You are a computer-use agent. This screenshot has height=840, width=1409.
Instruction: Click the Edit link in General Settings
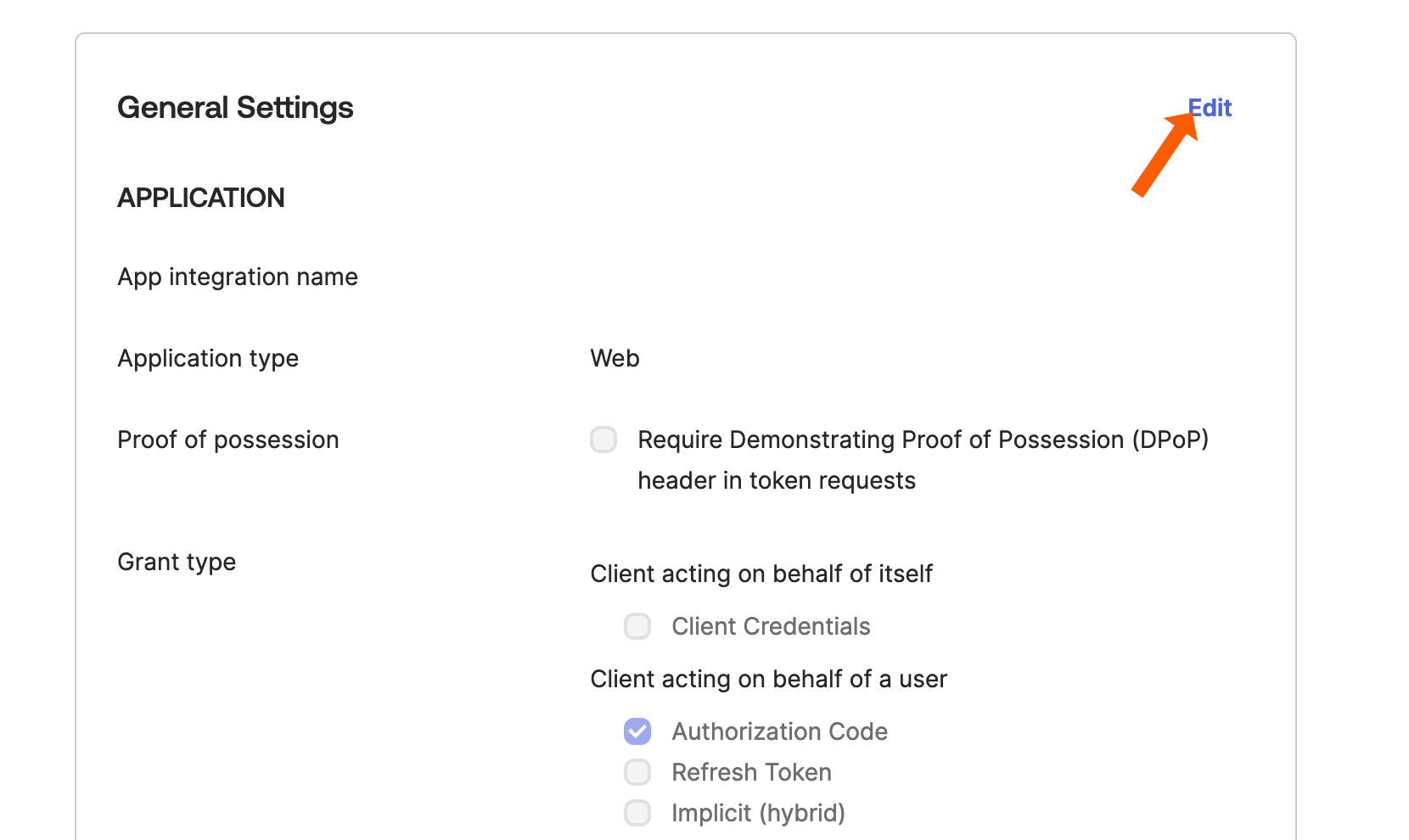pyautogui.click(x=1210, y=108)
